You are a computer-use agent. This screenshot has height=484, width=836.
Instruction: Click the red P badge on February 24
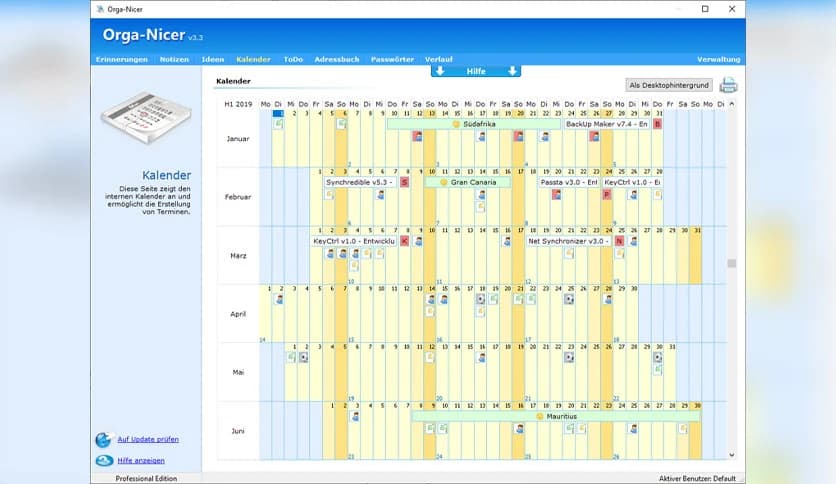[607, 195]
